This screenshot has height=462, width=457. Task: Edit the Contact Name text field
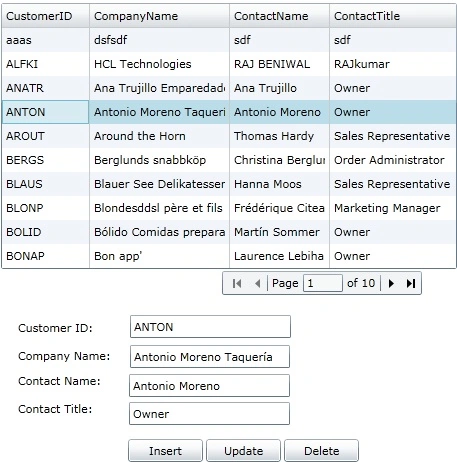209,386
